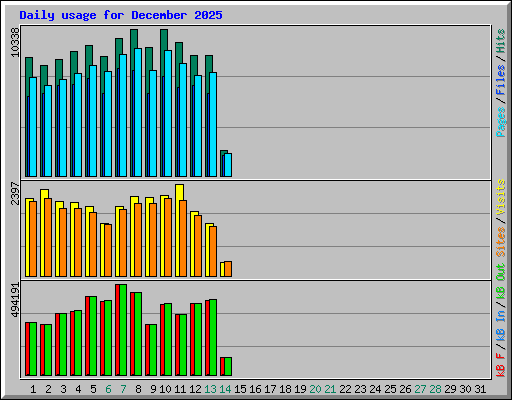Click day 23 on the x-axis

tap(360, 389)
